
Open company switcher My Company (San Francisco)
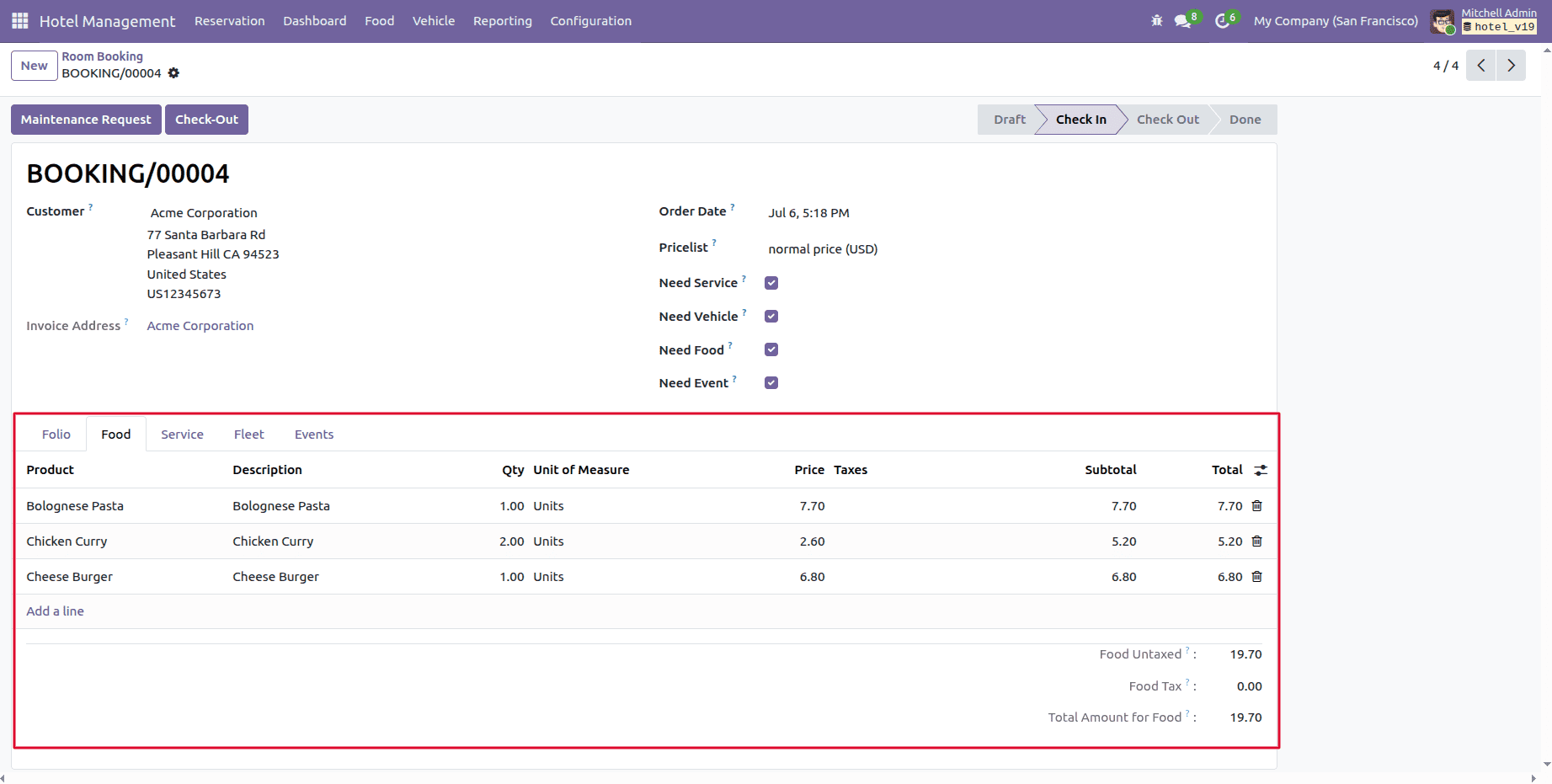point(1336,21)
